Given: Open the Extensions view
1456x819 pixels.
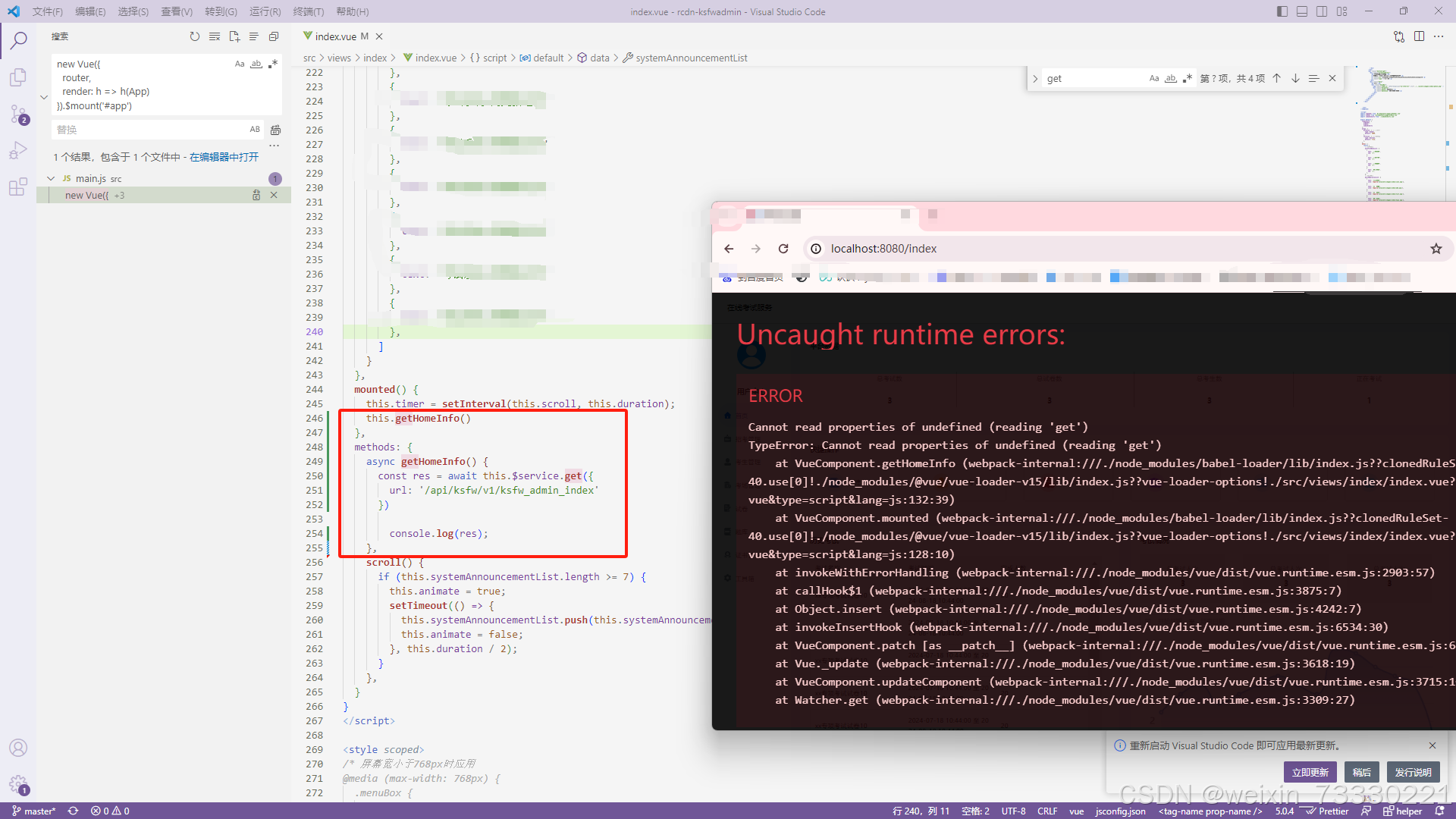Looking at the screenshot, I should (x=18, y=187).
